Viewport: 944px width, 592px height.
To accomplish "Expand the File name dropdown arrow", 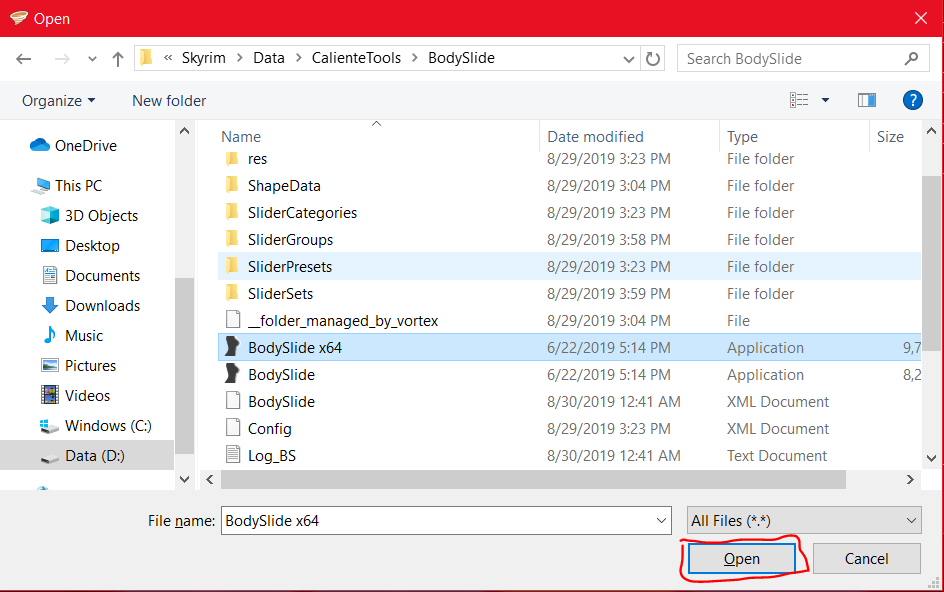I will point(662,520).
